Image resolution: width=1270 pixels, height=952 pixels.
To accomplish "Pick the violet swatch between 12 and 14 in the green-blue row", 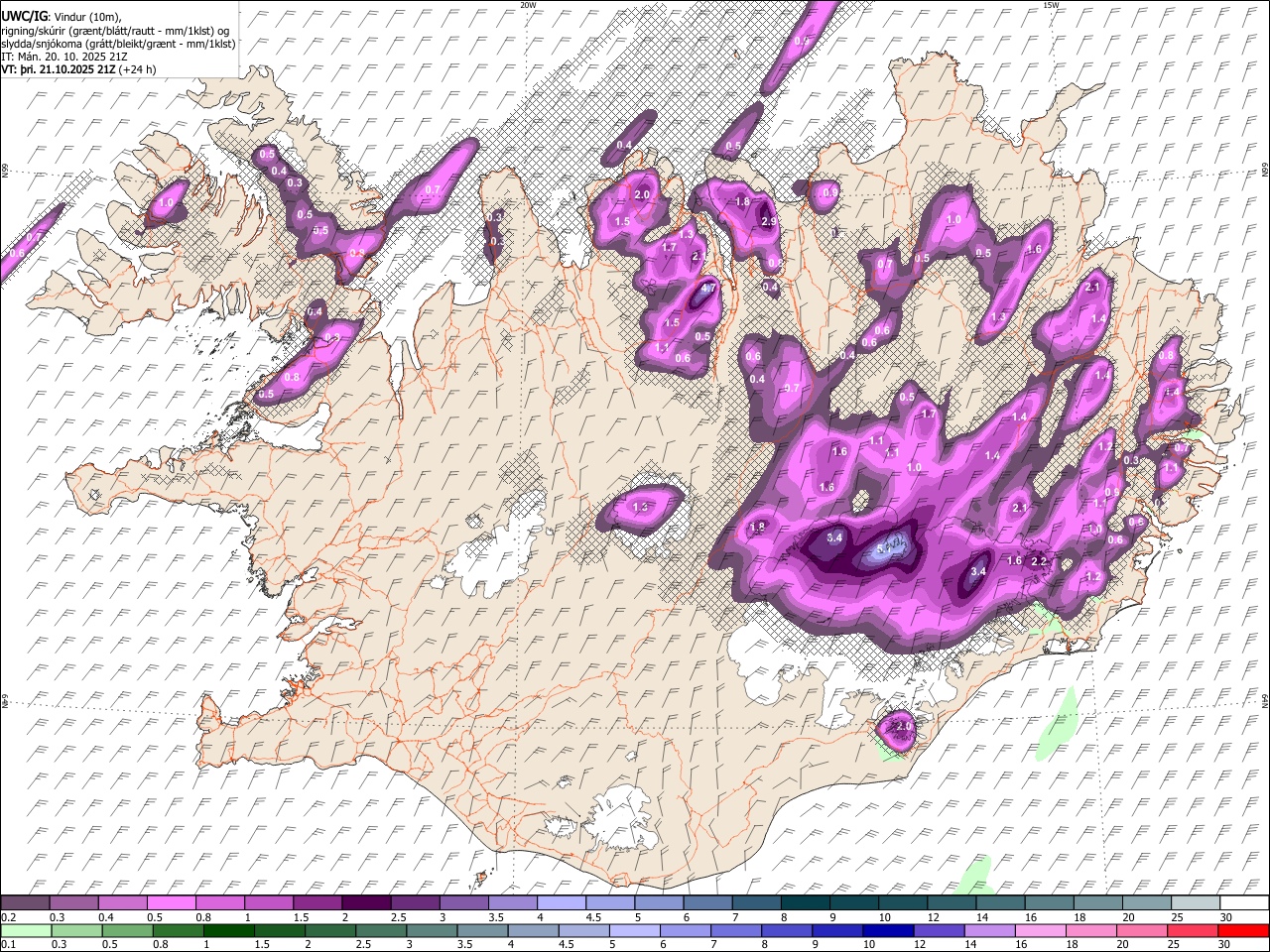I will 941,930.
